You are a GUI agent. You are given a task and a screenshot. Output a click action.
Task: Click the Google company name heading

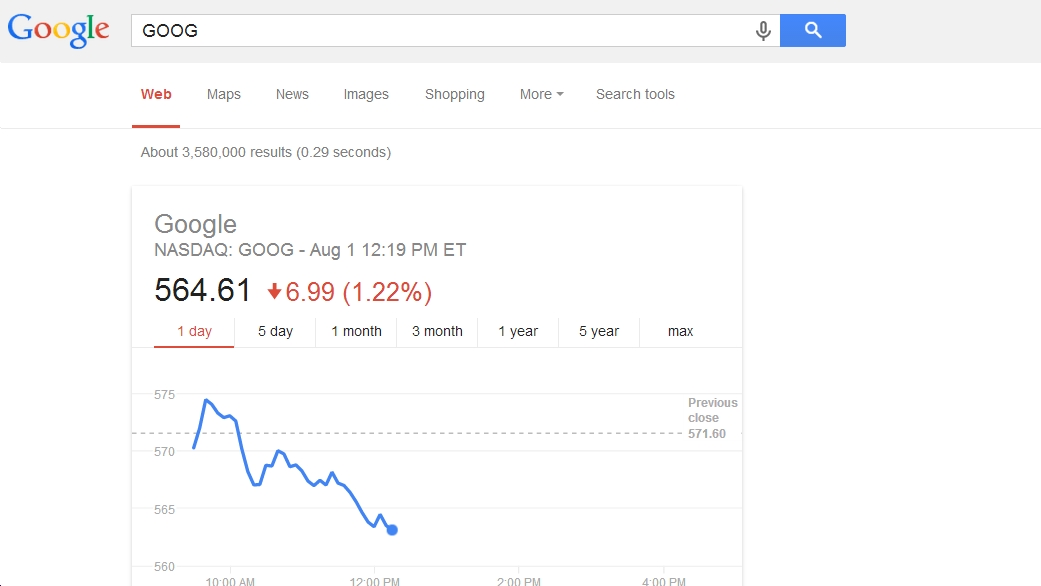click(195, 224)
